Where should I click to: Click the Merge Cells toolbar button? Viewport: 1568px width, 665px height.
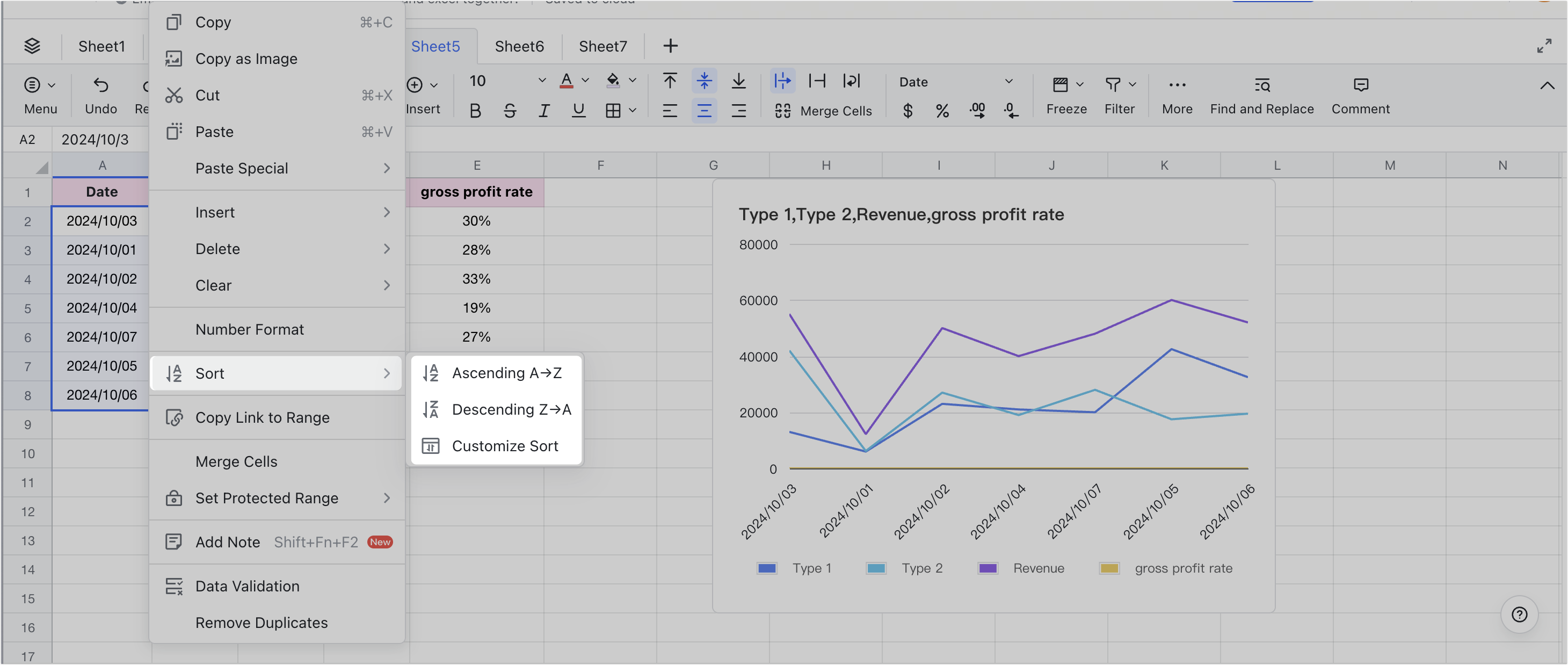(824, 111)
